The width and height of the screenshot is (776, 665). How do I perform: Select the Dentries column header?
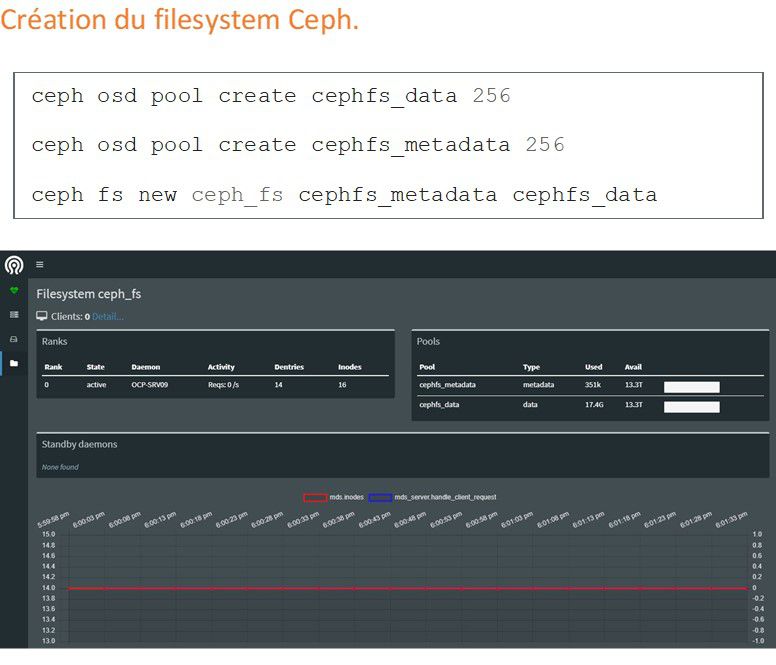pos(289,367)
